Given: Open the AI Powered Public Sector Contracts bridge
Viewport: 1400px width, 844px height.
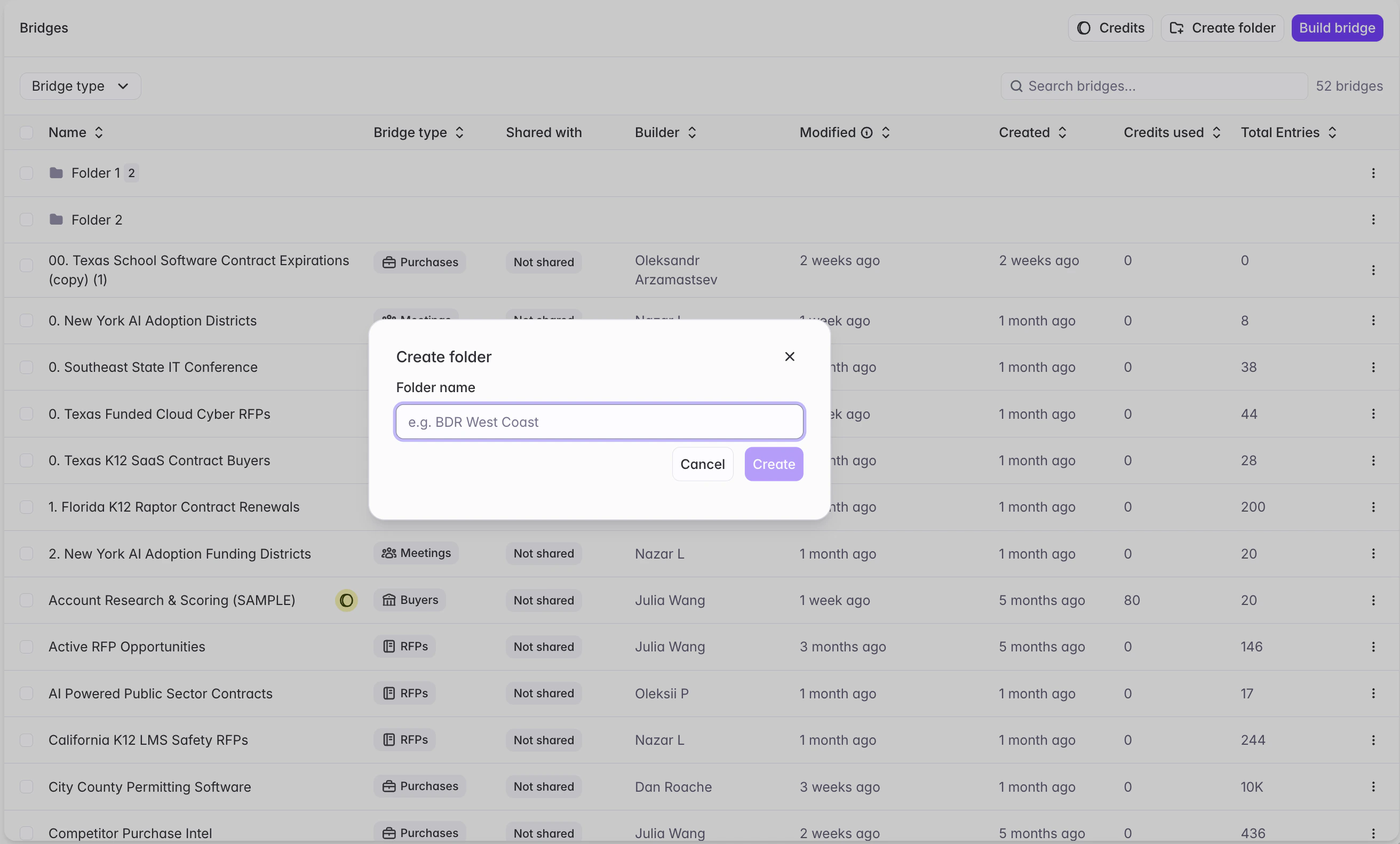Looking at the screenshot, I should pos(160,693).
